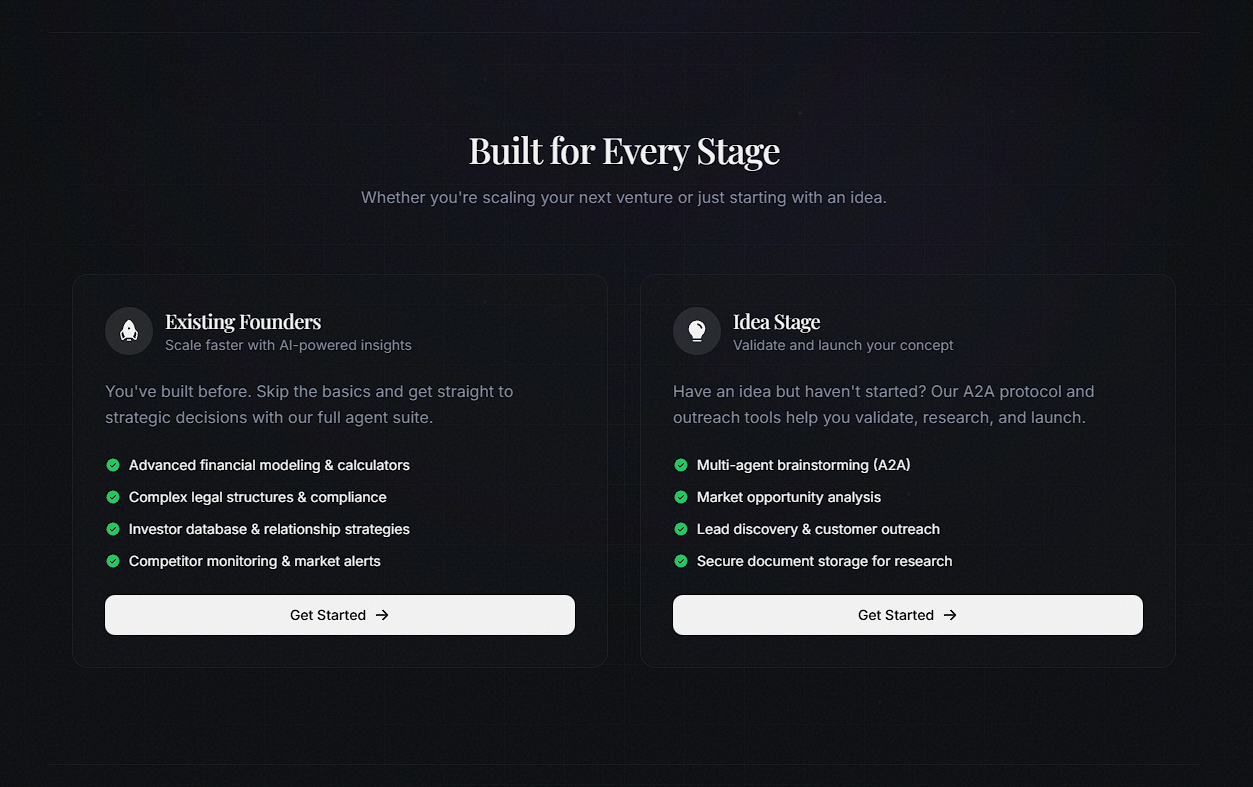The image size is (1253, 787).
Task: Click the checkmark next to Multi-agent brainstorming
Action: (681, 465)
